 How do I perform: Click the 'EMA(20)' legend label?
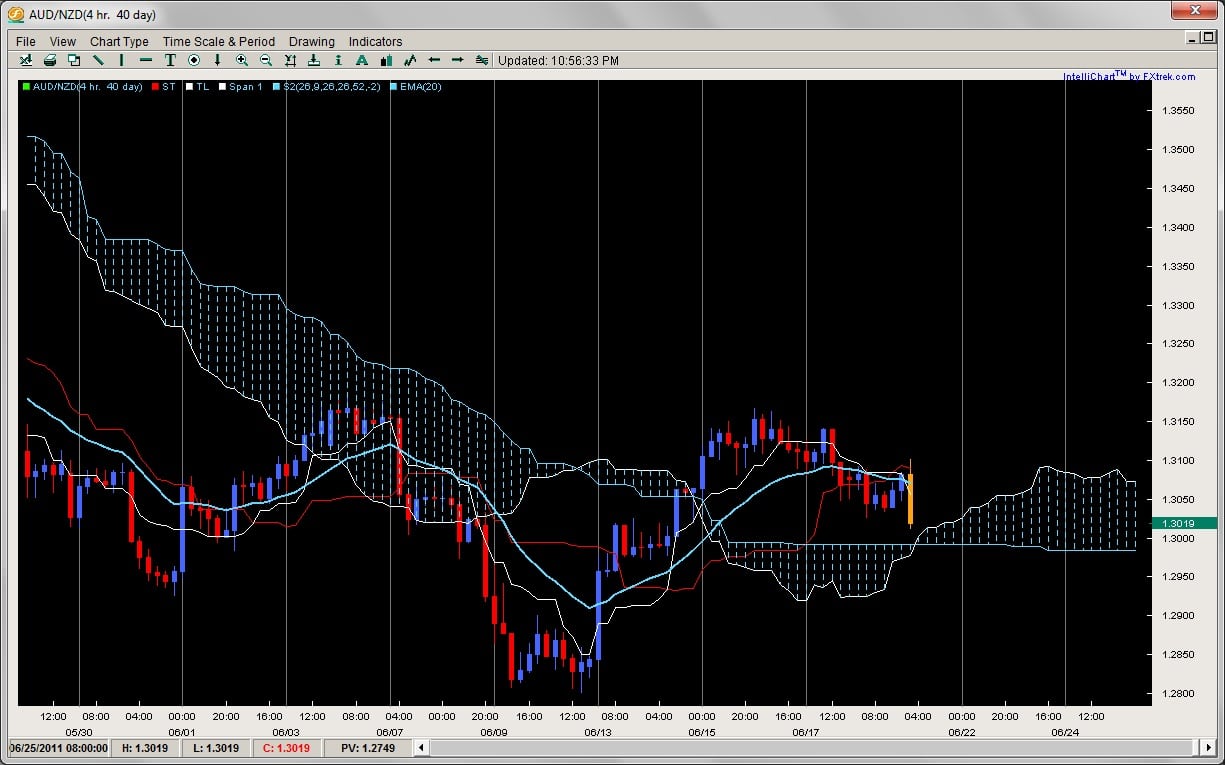click(422, 87)
